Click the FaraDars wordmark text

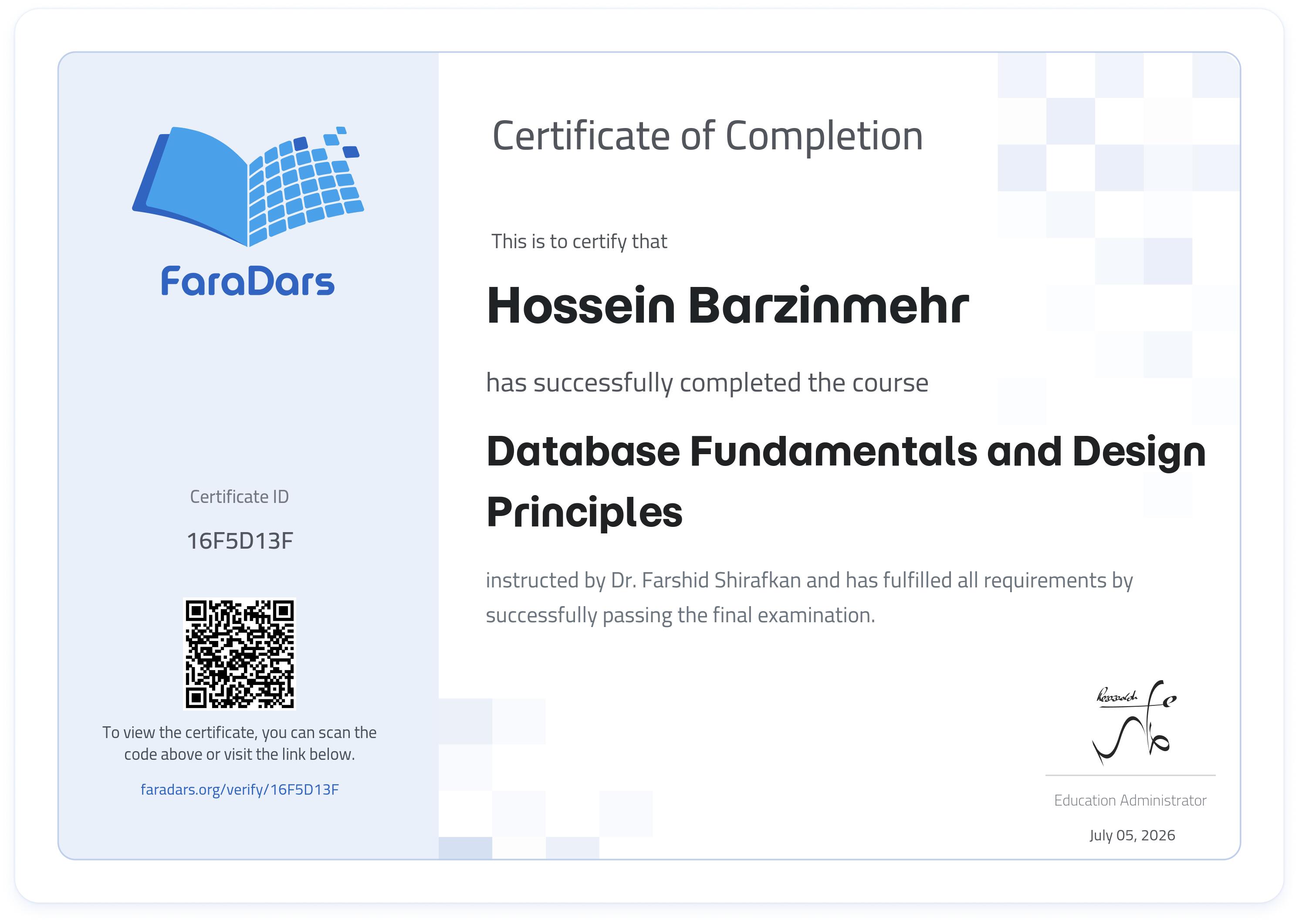[x=247, y=280]
